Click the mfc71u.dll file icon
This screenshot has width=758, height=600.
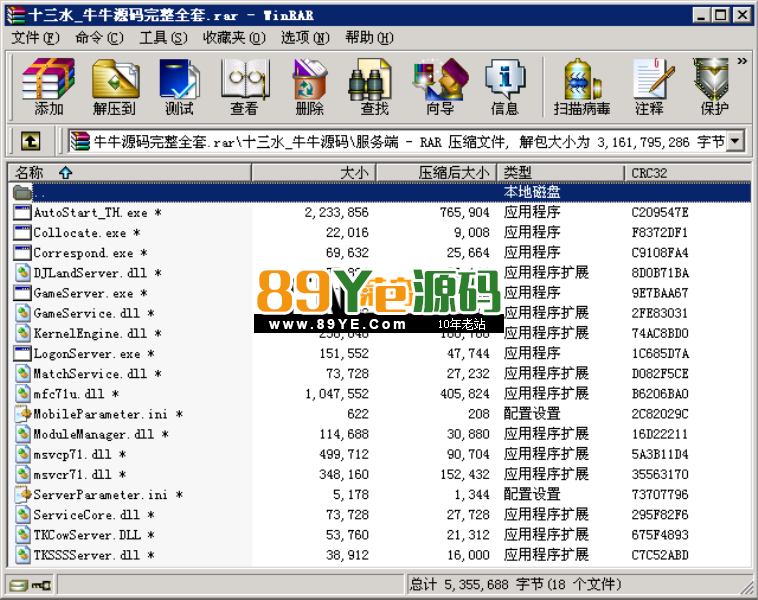coord(22,394)
